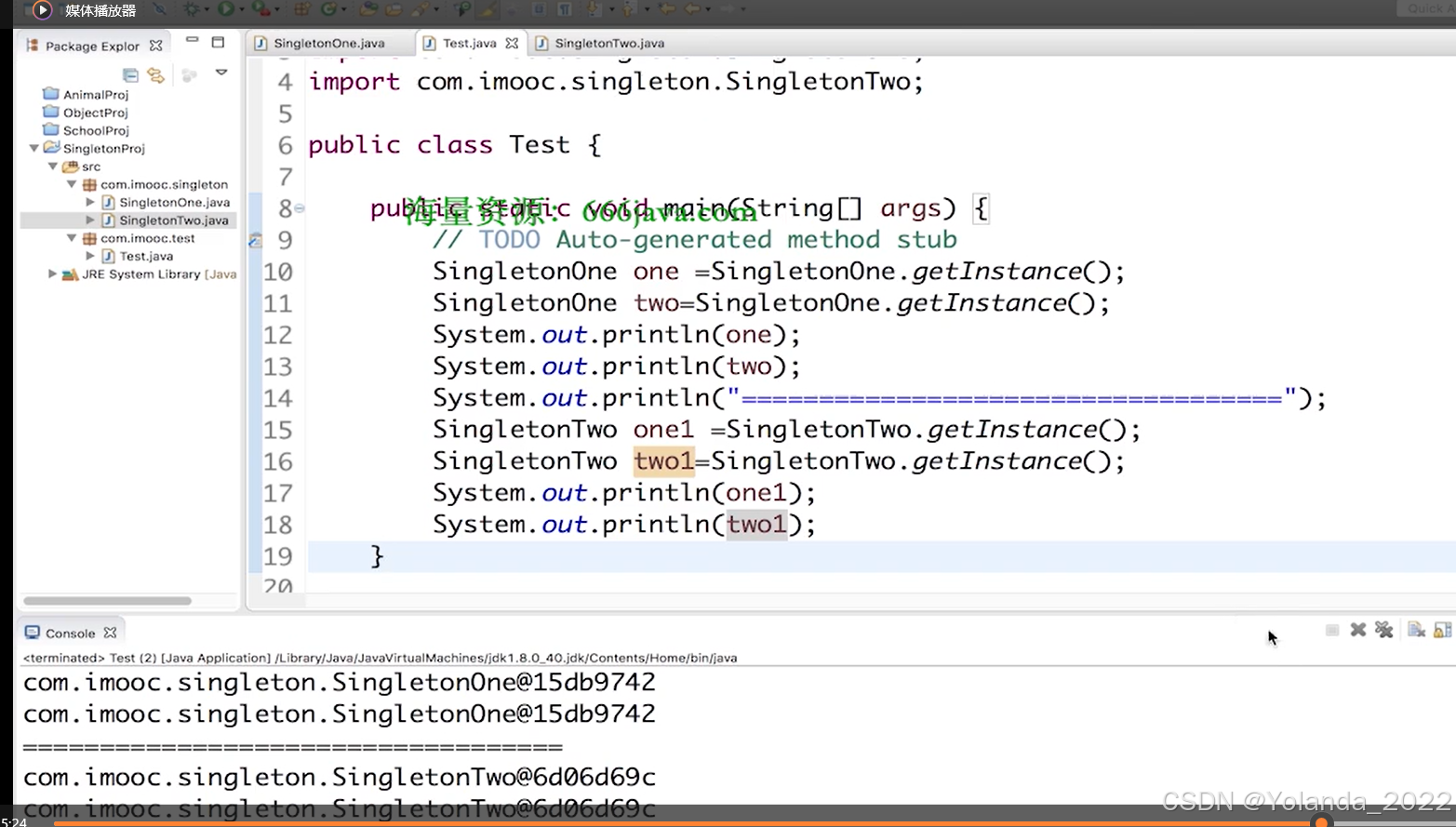
Task: Select SingletonOne.java in Package Explorer
Action: click(174, 203)
